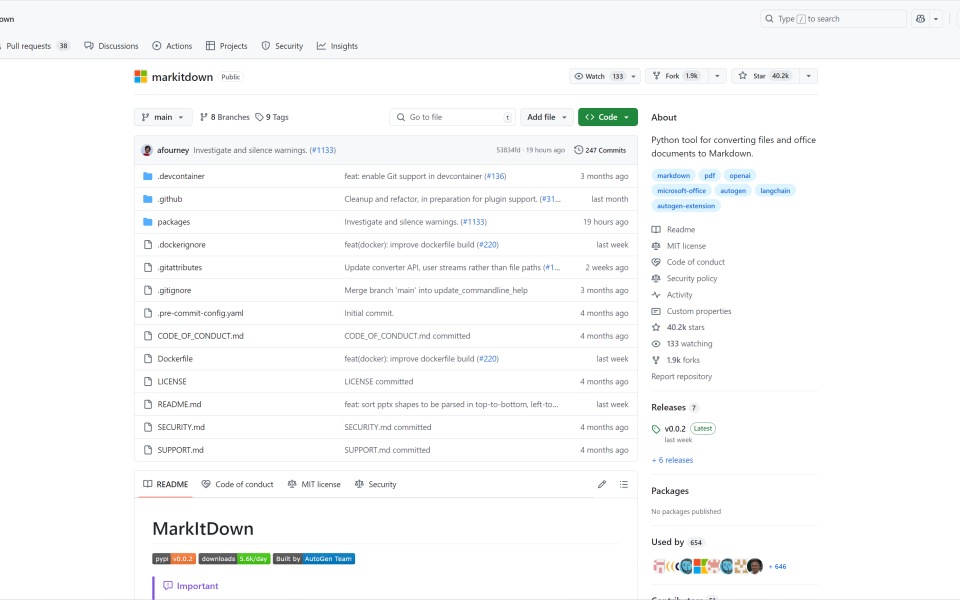Screen dimensions: 960x600
Task: Expand the Copilot dropdown arrow in header
Action: 936,19
